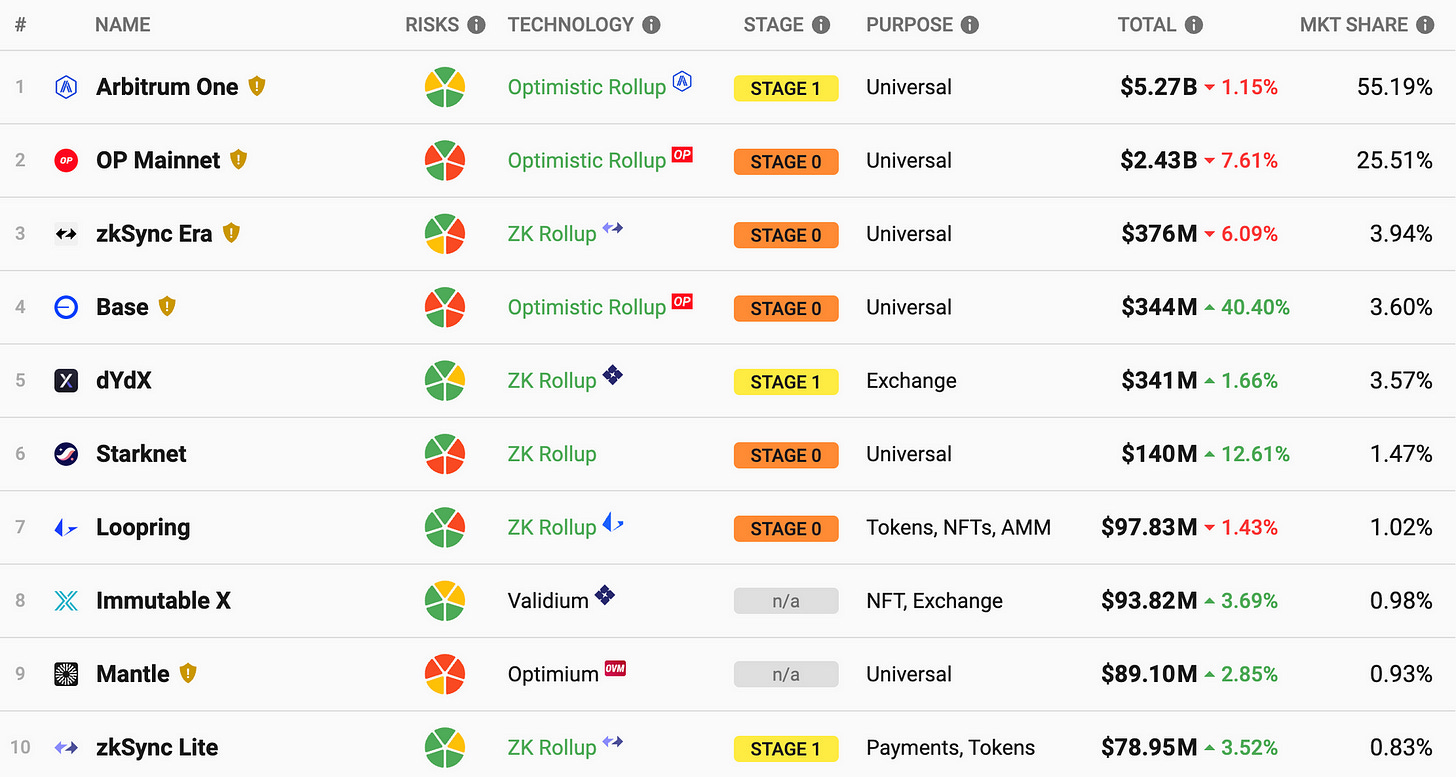
Task: Click the STAGE 1 badge for dYdX
Action: [x=786, y=381]
